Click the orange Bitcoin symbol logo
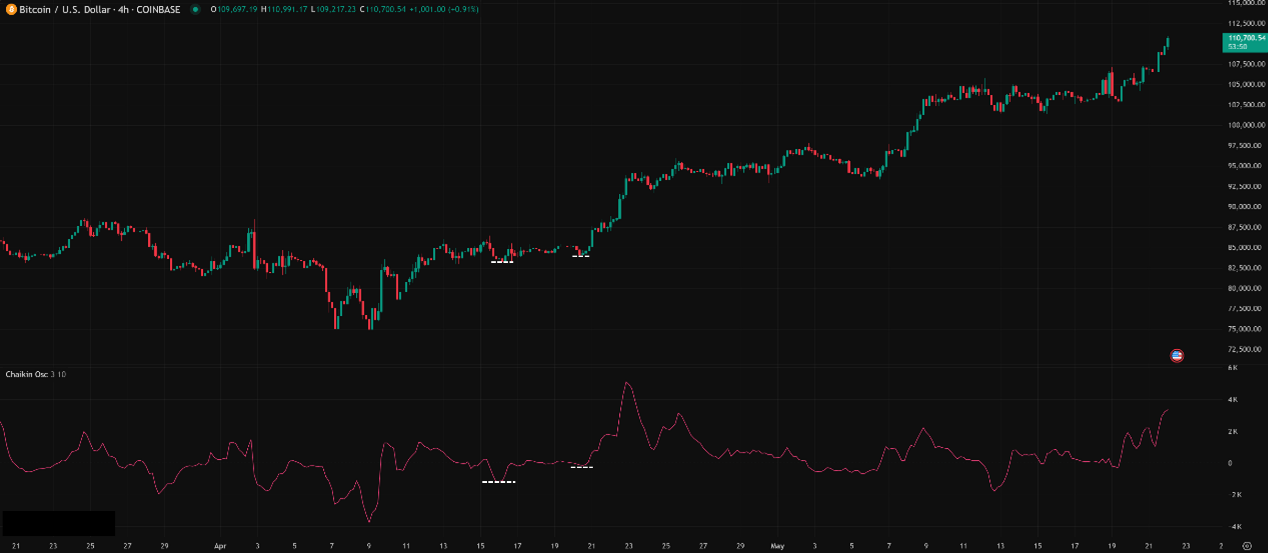The image size is (1268, 553). [x=10, y=9]
